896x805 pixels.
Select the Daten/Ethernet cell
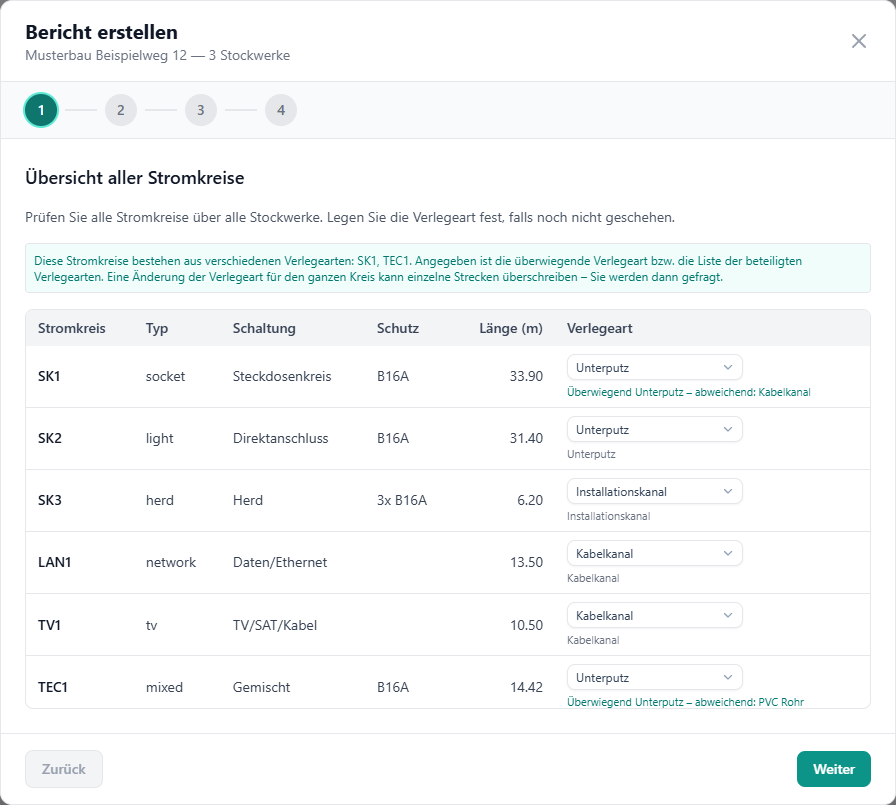click(x=280, y=562)
